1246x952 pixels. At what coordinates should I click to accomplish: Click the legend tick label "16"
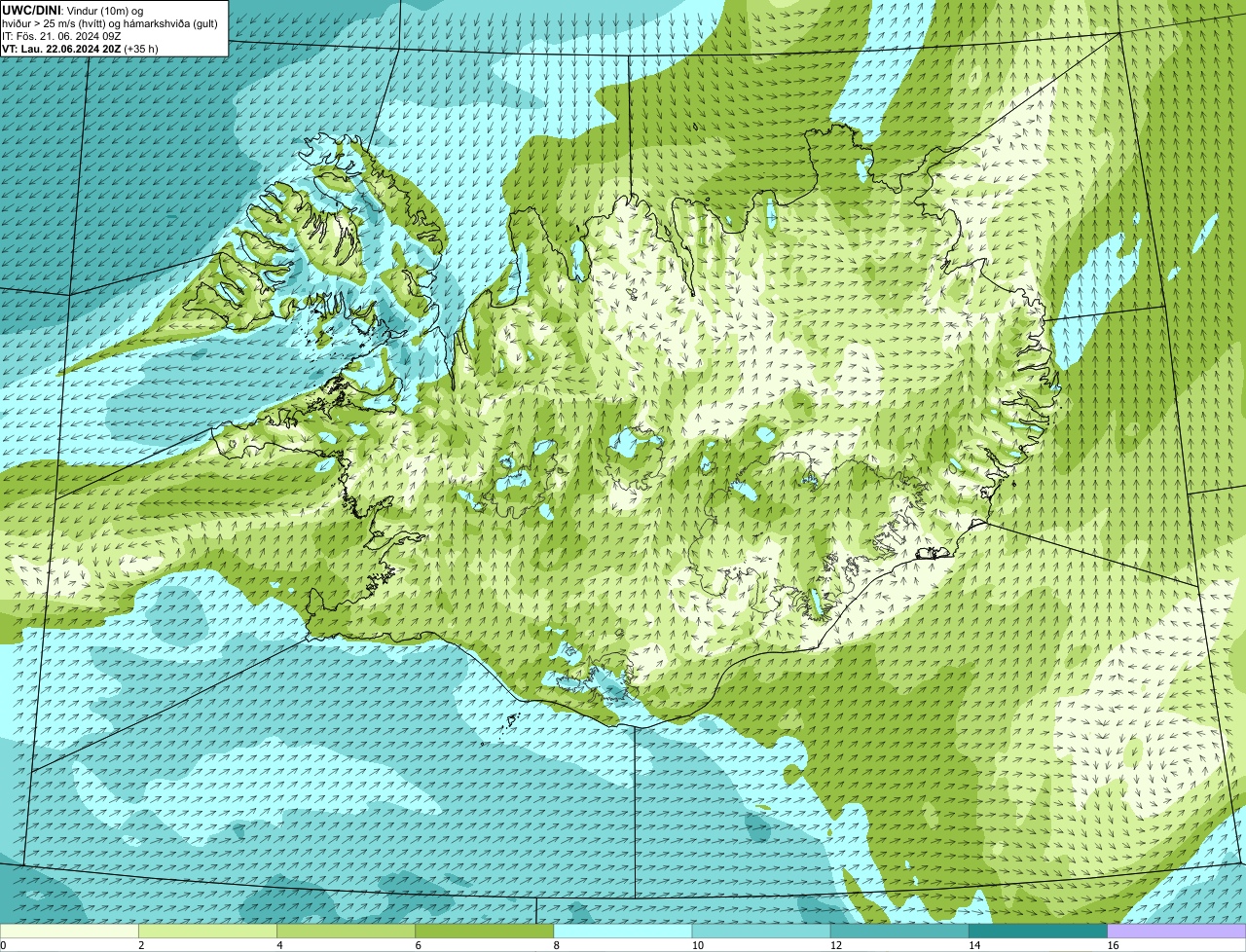(x=1113, y=945)
